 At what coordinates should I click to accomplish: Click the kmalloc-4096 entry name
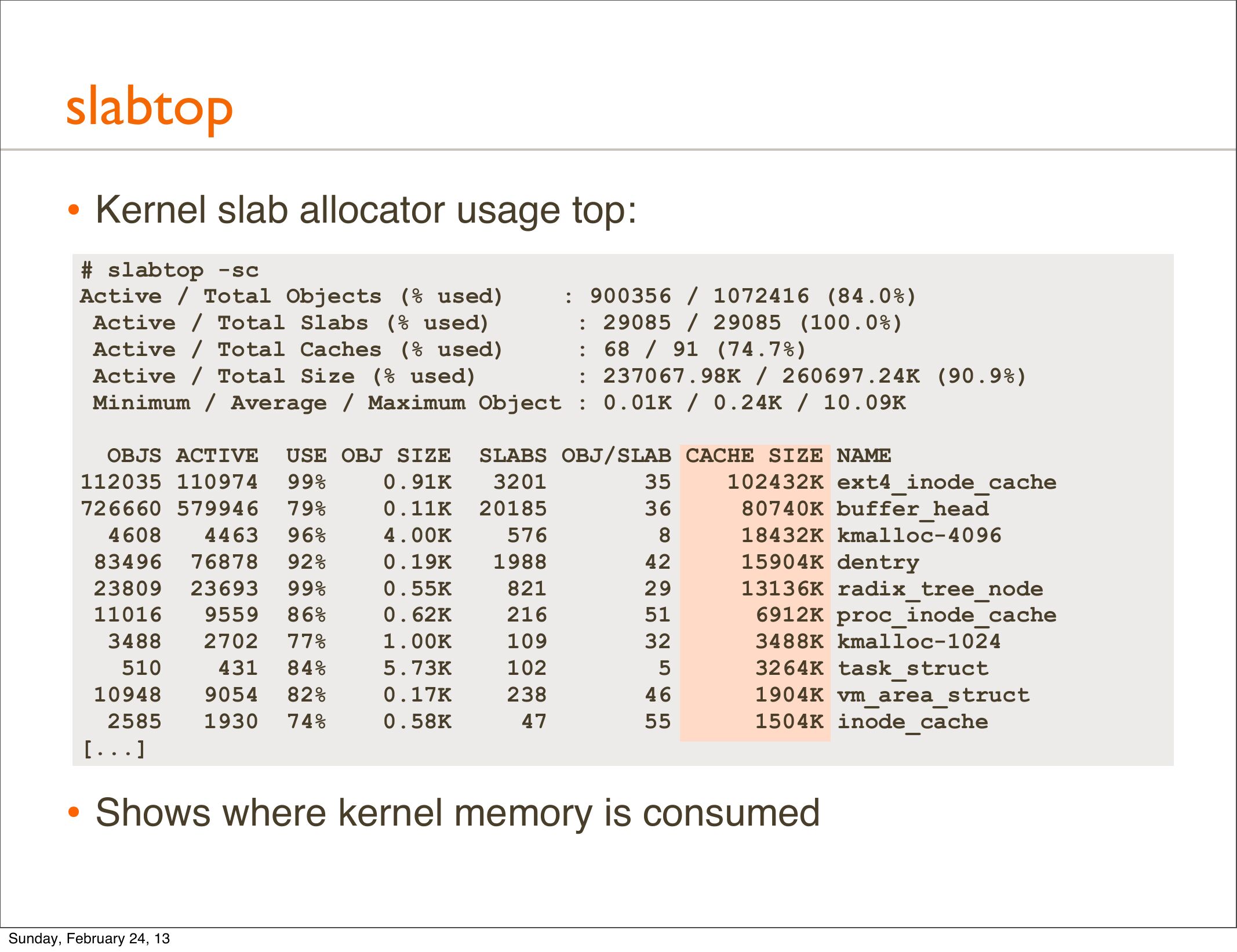(919, 535)
